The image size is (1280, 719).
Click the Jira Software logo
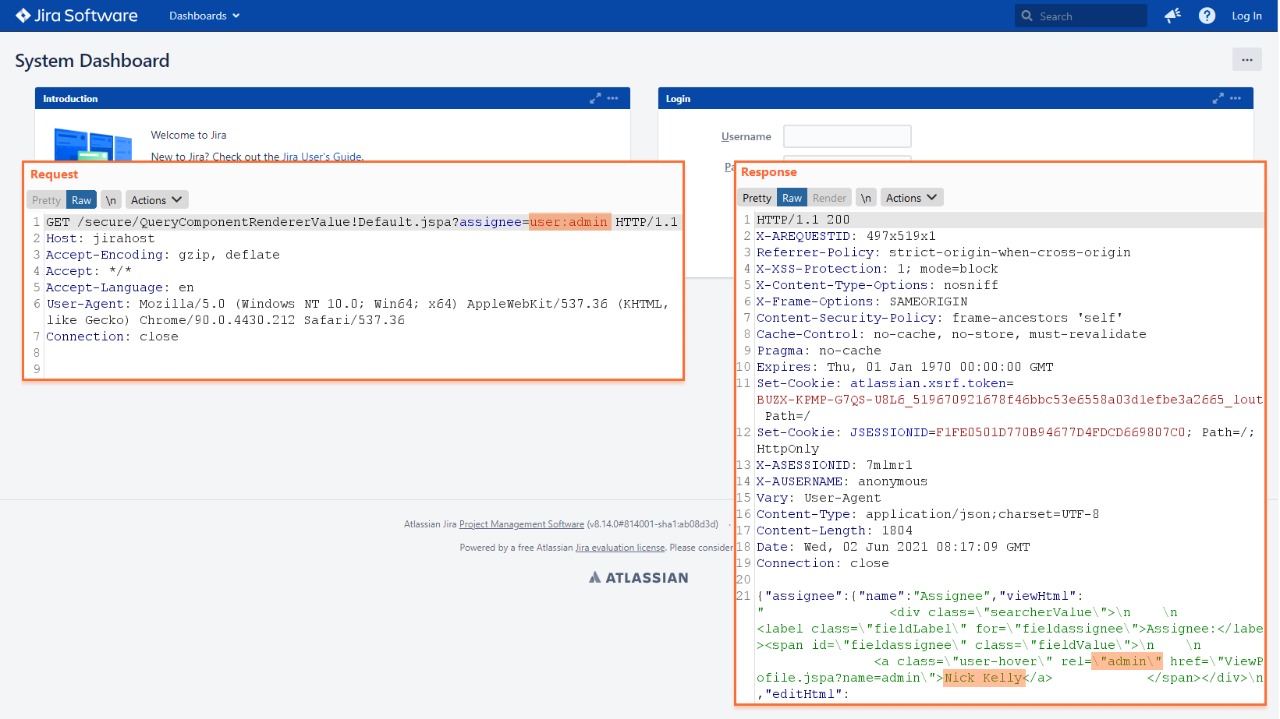[76, 16]
